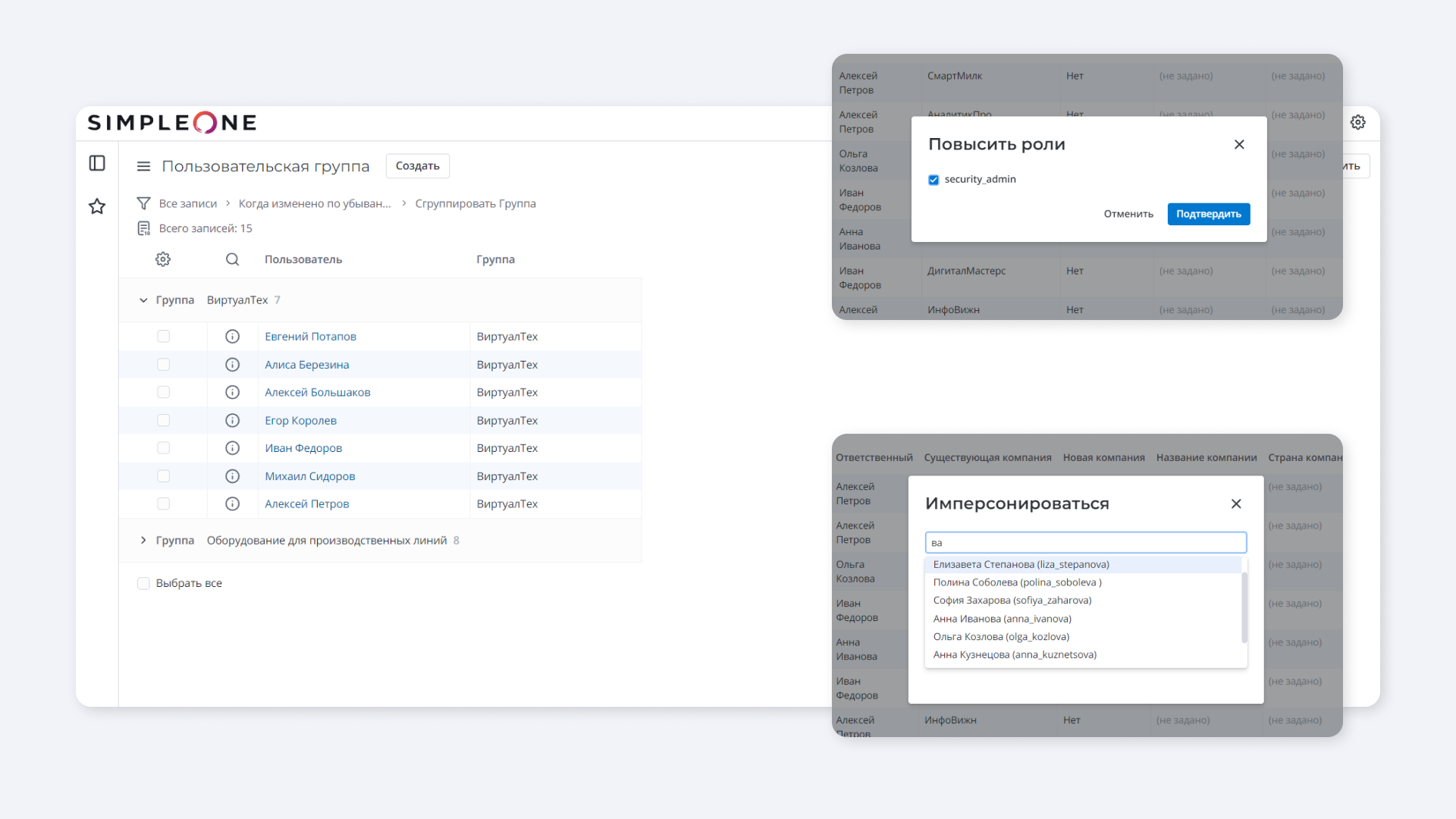Click Сгруппировать Группа breadcrumb item
This screenshot has height=819, width=1456.
click(x=475, y=203)
